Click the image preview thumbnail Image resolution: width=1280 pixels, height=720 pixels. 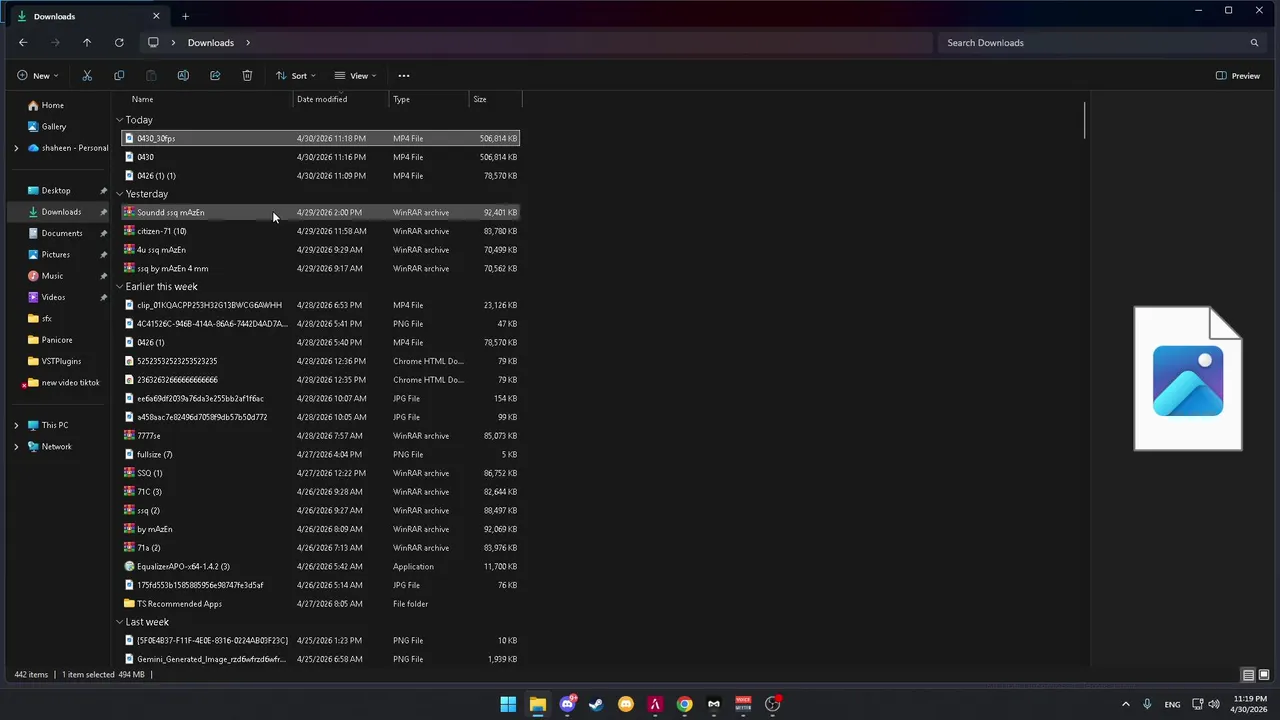pos(1188,379)
